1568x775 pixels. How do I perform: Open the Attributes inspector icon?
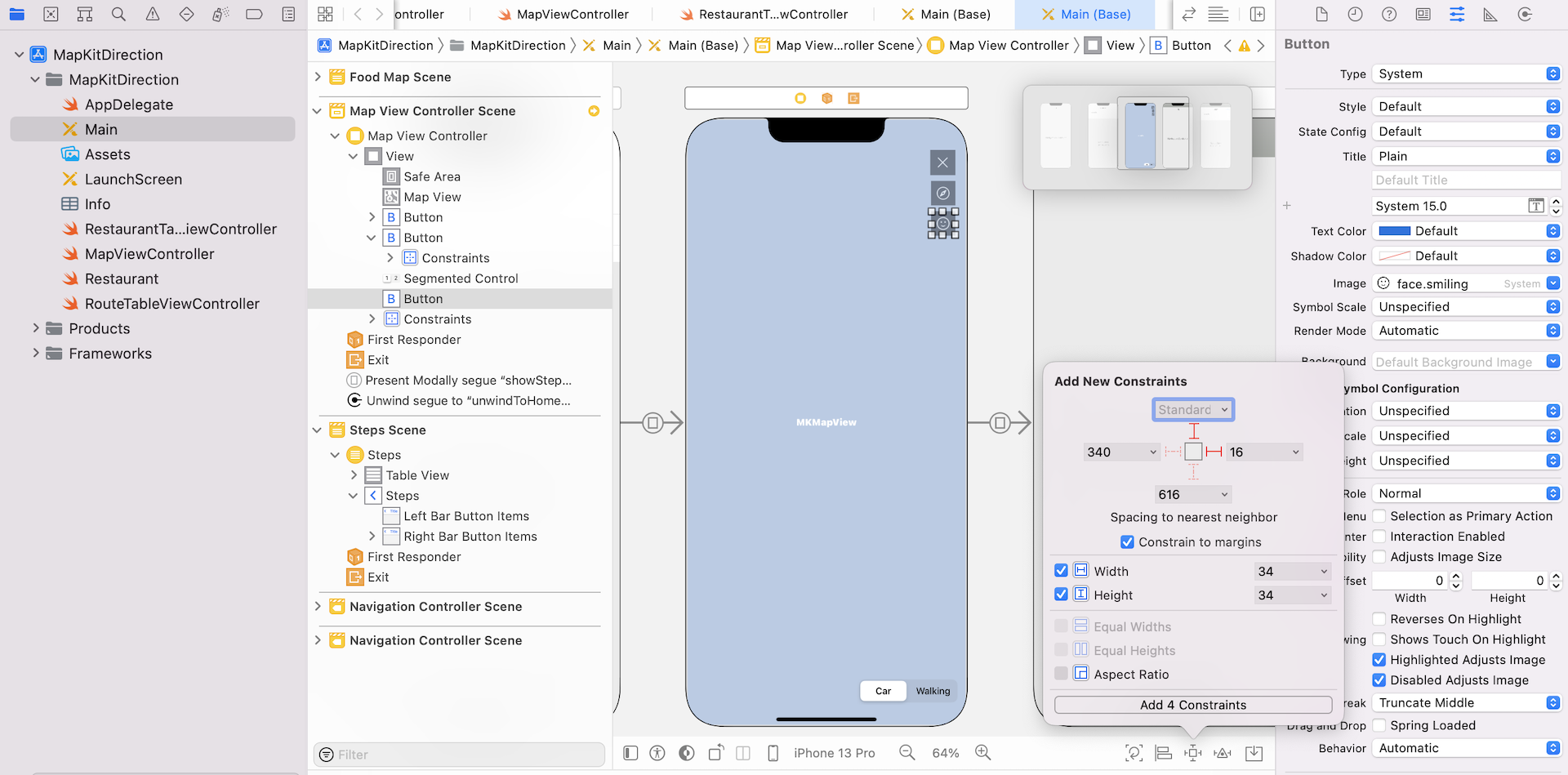pos(1457,15)
